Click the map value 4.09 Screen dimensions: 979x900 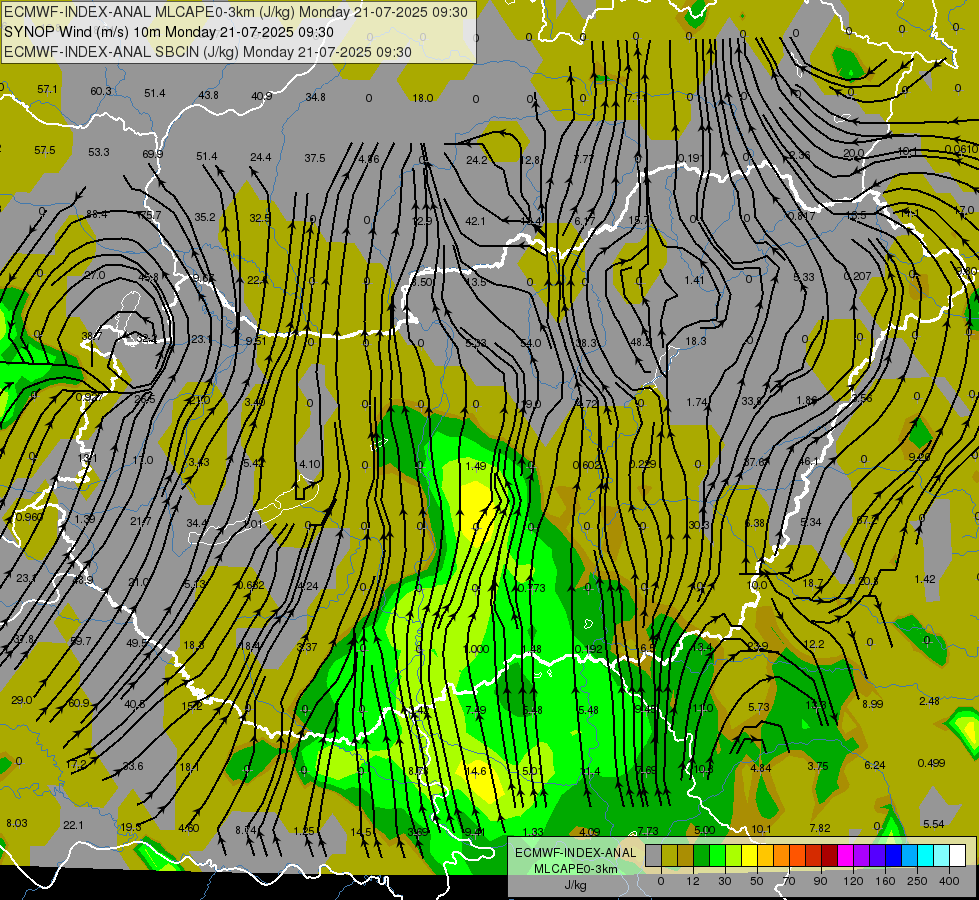tap(589, 832)
